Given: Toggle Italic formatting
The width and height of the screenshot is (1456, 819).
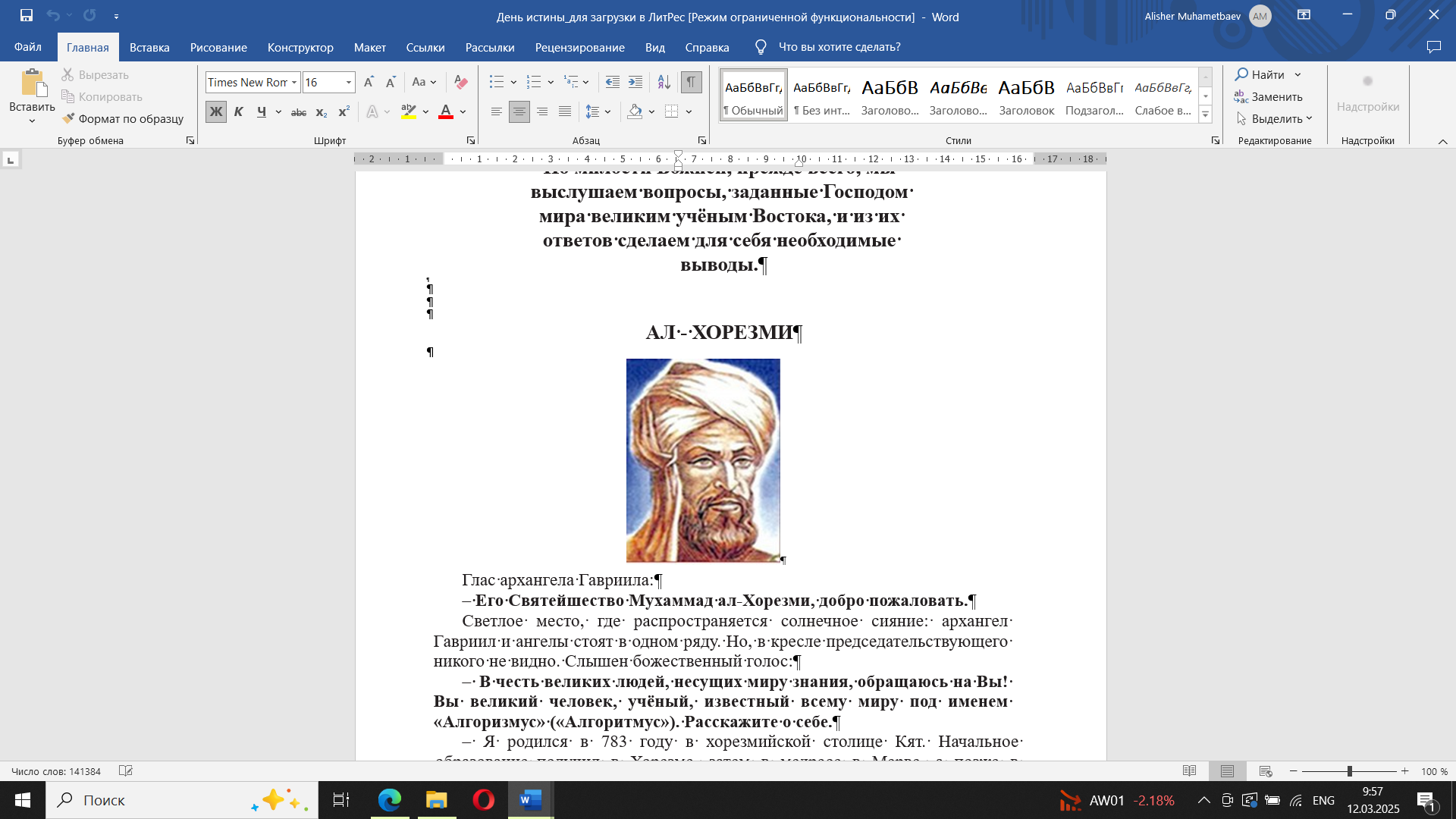Looking at the screenshot, I should click(x=239, y=112).
